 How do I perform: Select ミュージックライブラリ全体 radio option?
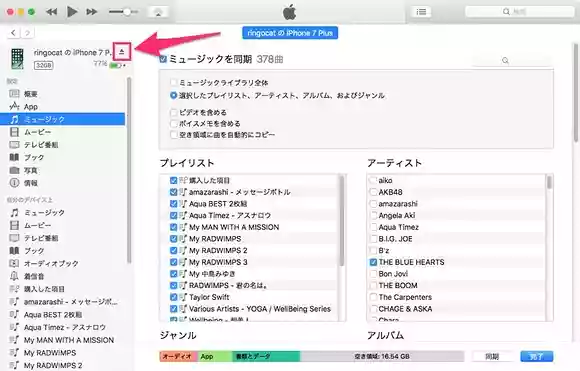[x=173, y=82]
